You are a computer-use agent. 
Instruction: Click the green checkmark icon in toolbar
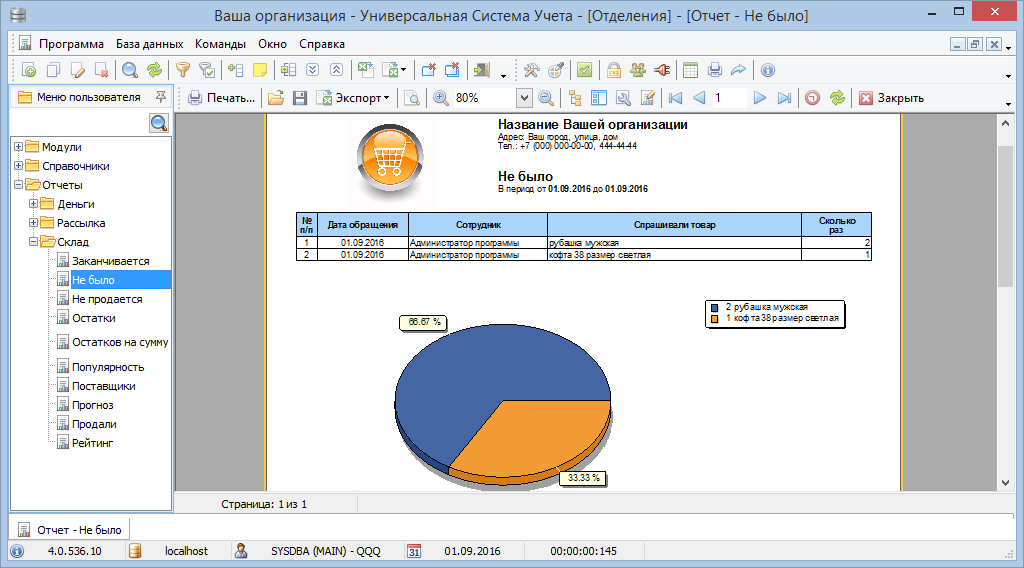[584, 70]
